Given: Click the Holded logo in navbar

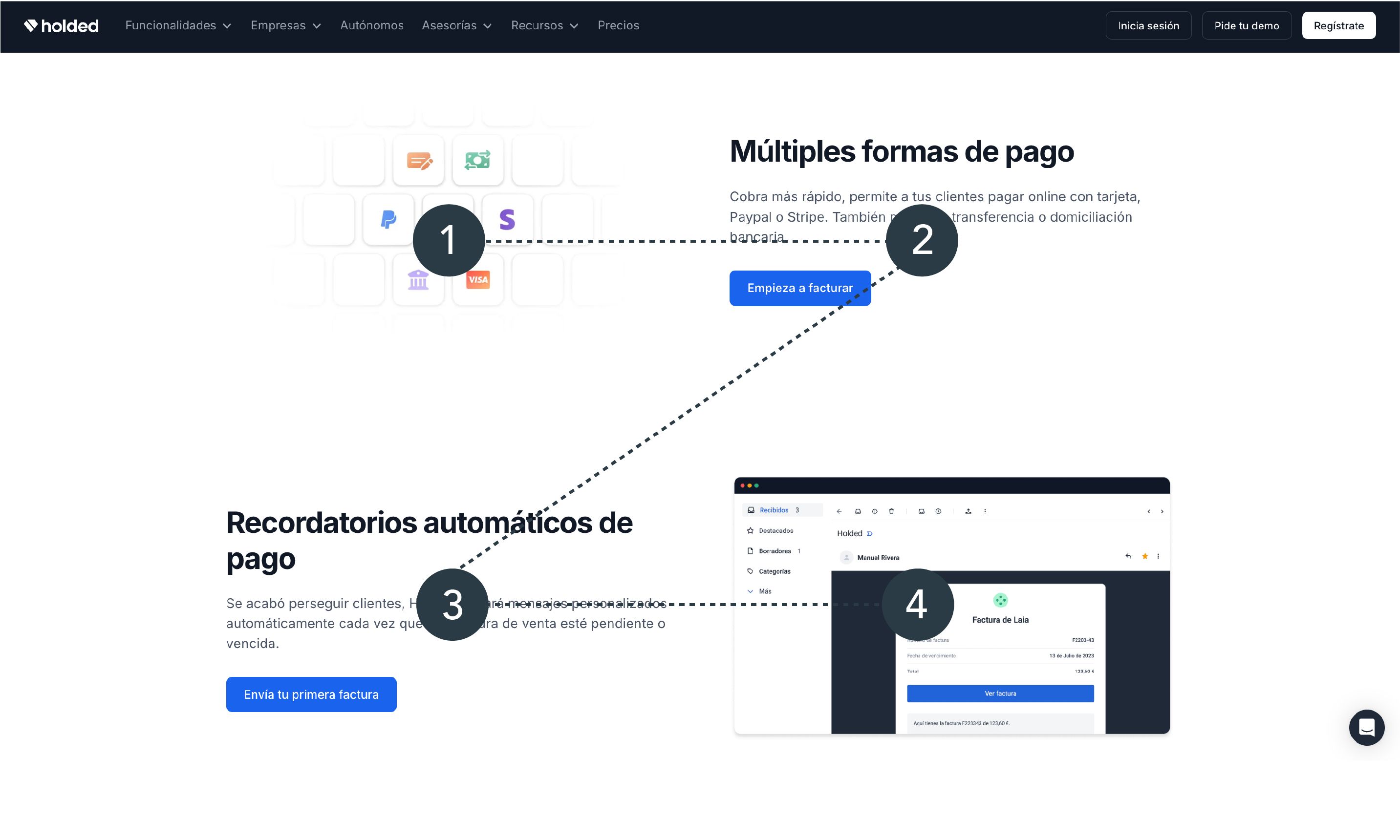Looking at the screenshot, I should [x=61, y=25].
